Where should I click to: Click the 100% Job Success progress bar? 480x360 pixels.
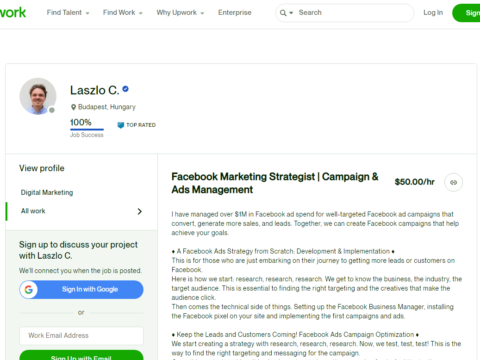87,129
